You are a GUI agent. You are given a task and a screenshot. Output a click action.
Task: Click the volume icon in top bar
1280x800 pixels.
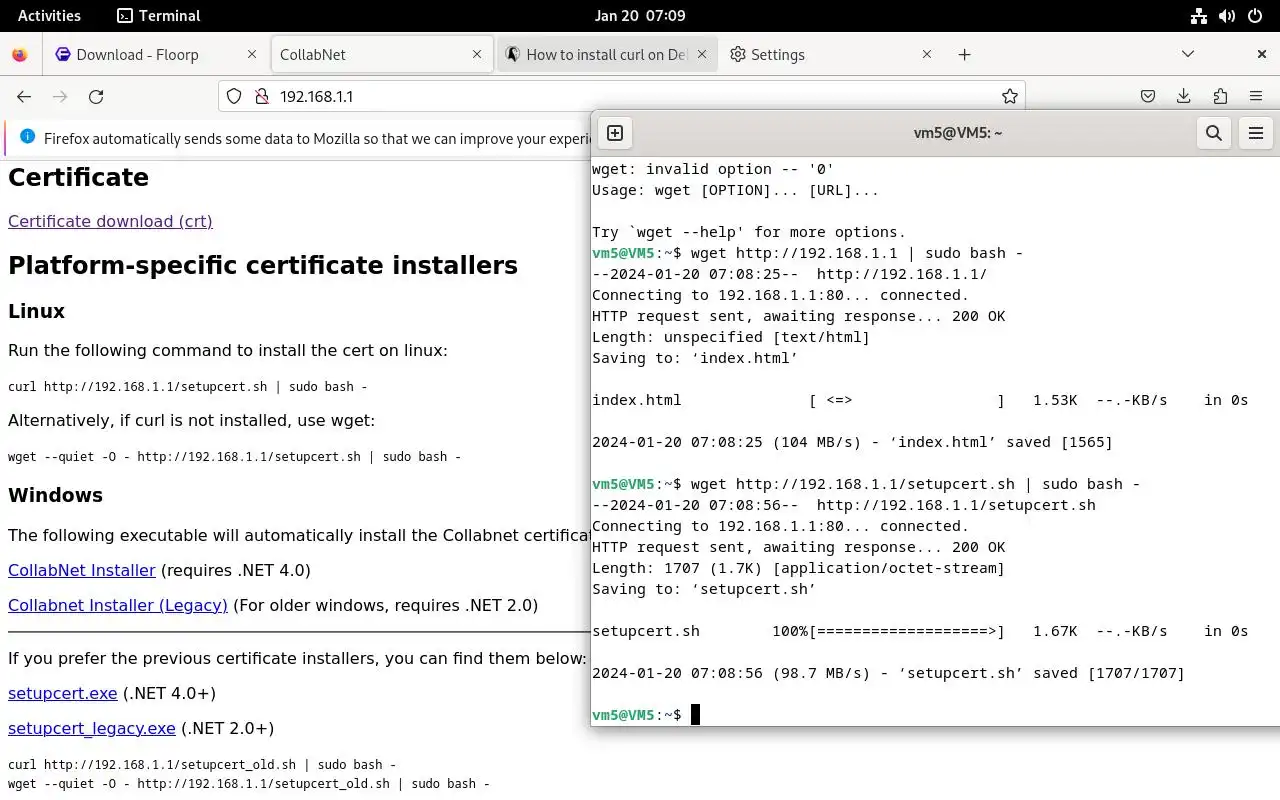click(1228, 16)
